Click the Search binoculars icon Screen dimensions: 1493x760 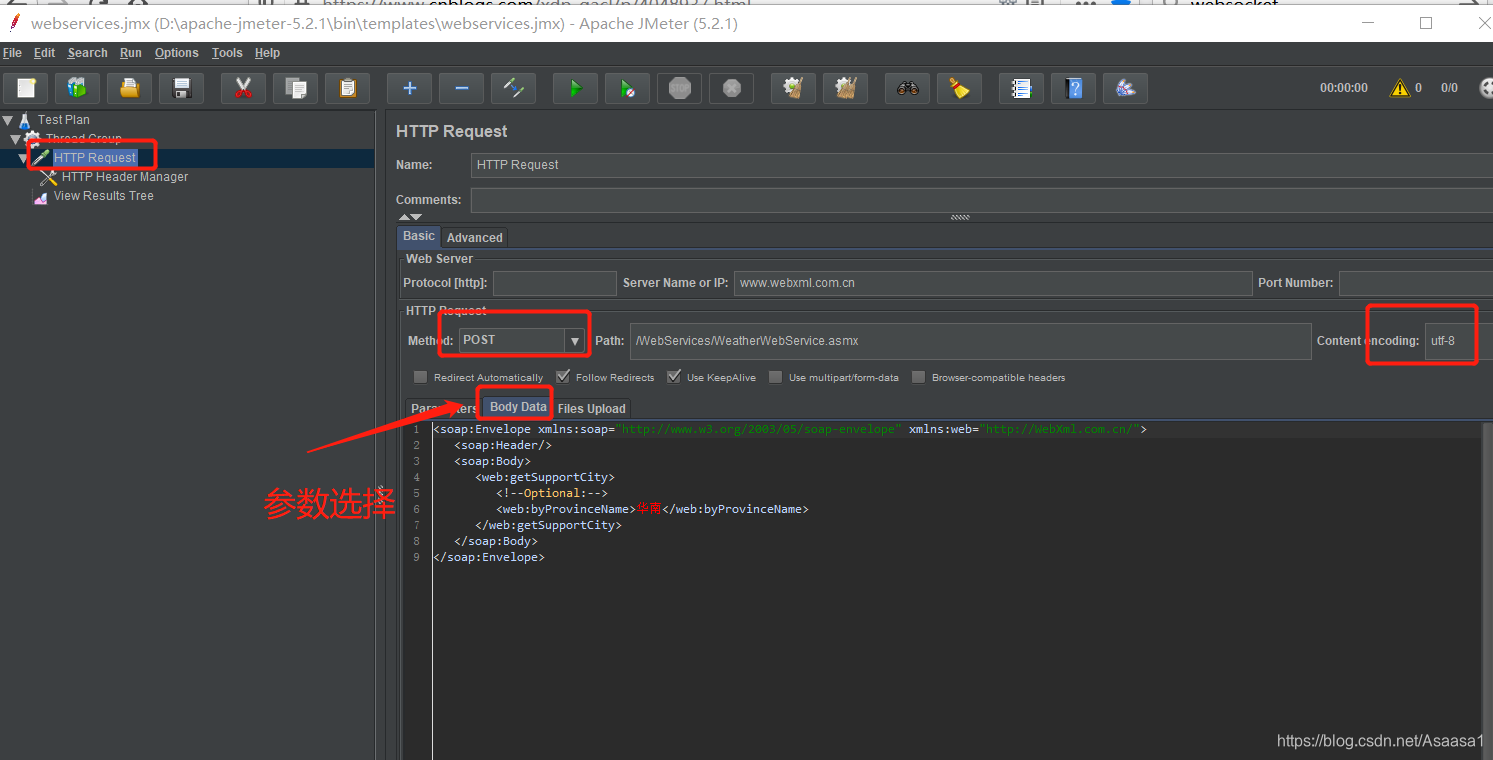(x=908, y=88)
